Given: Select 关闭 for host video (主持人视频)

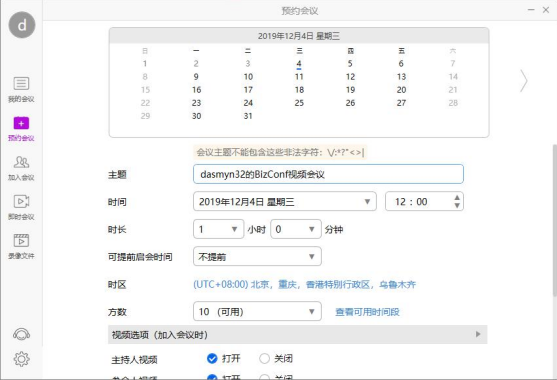Looking at the screenshot, I should pyautogui.click(x=264, y=359).
